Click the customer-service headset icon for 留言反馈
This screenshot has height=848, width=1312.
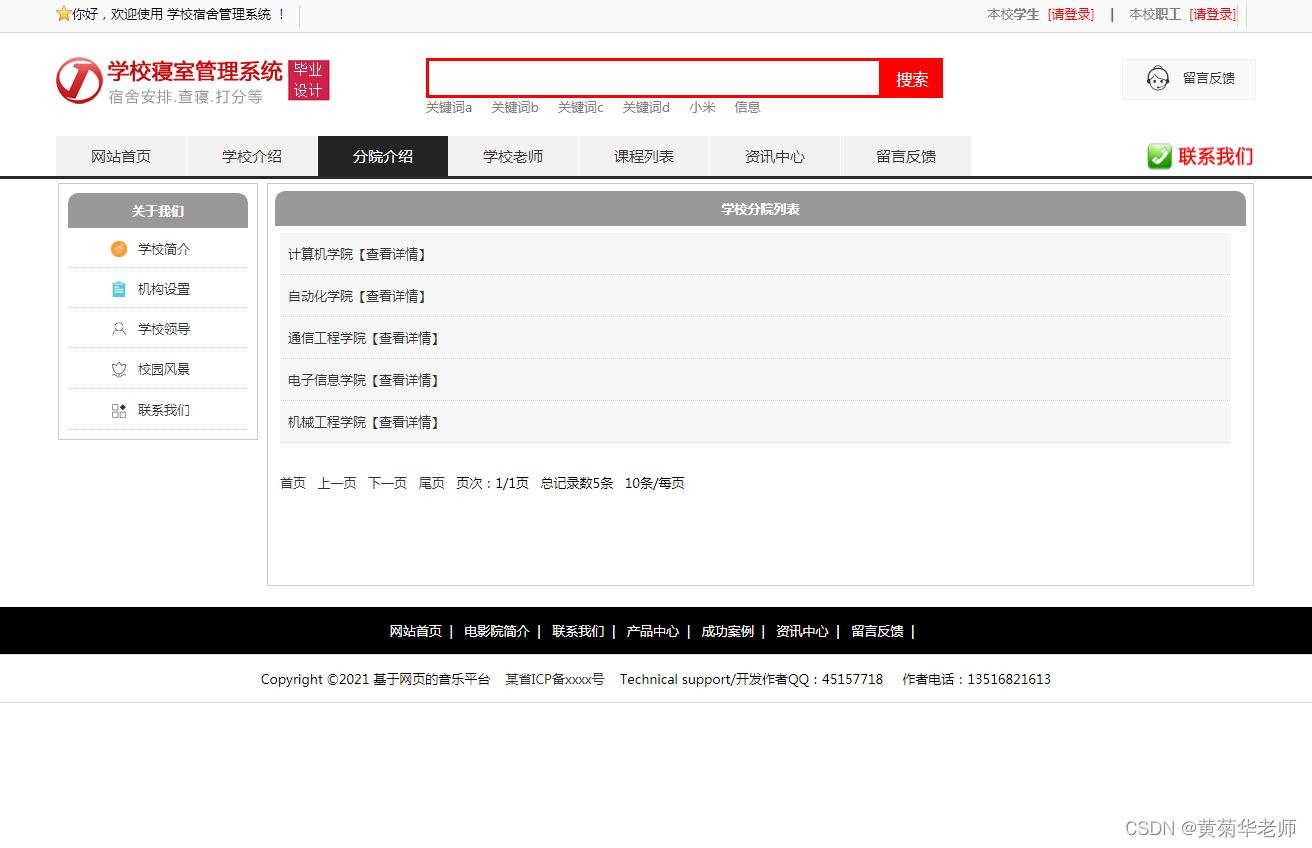pyautogui.click(x=1159, y=78)
